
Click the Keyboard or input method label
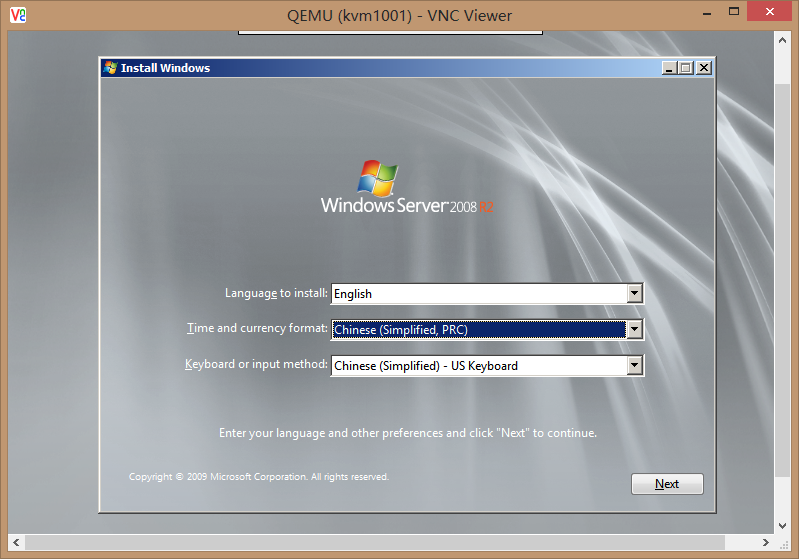click(256, 364)
